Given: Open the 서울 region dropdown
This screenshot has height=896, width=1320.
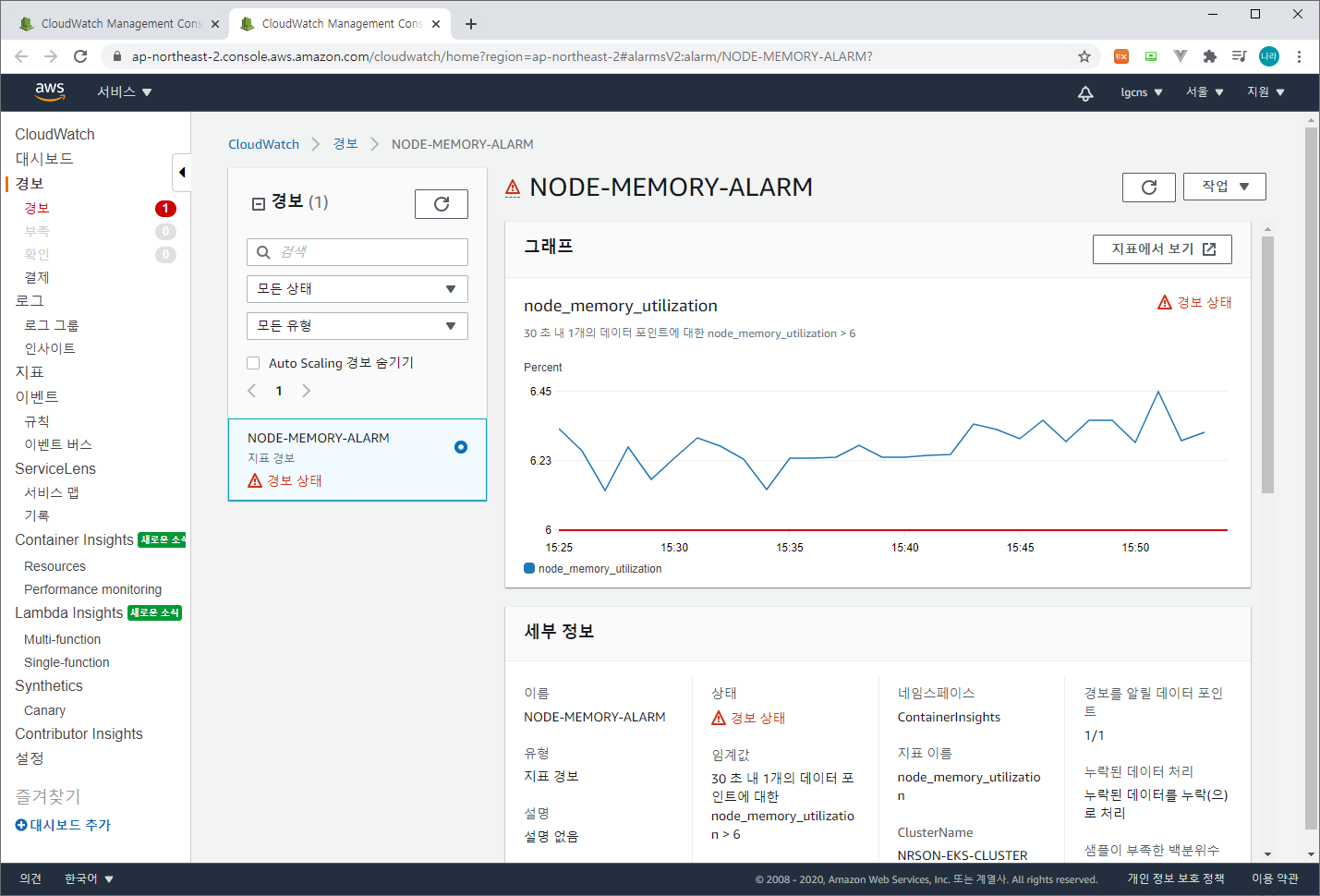Looking at the screenshot, I should coord(1205,92).
